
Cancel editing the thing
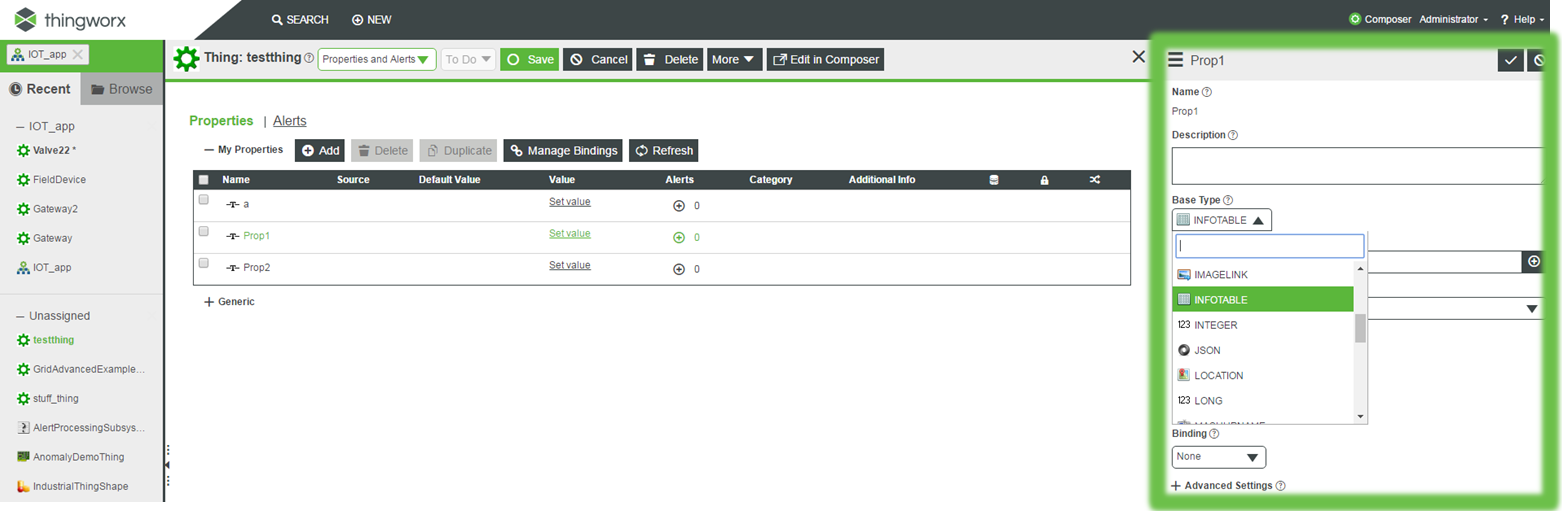pos(598,59)
